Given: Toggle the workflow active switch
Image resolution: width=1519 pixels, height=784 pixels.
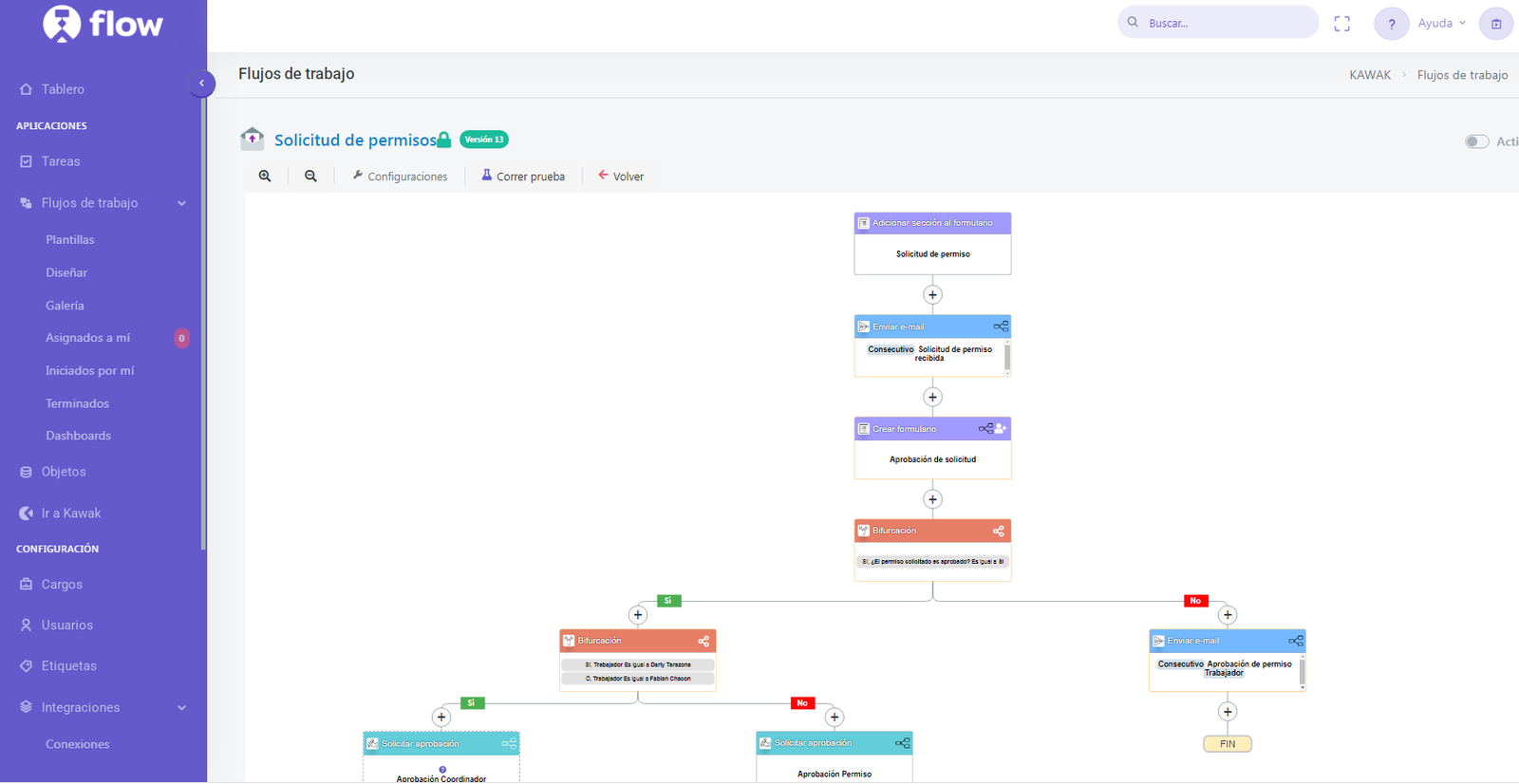Looking at the screenshot, I should [x=1476, y=141].
